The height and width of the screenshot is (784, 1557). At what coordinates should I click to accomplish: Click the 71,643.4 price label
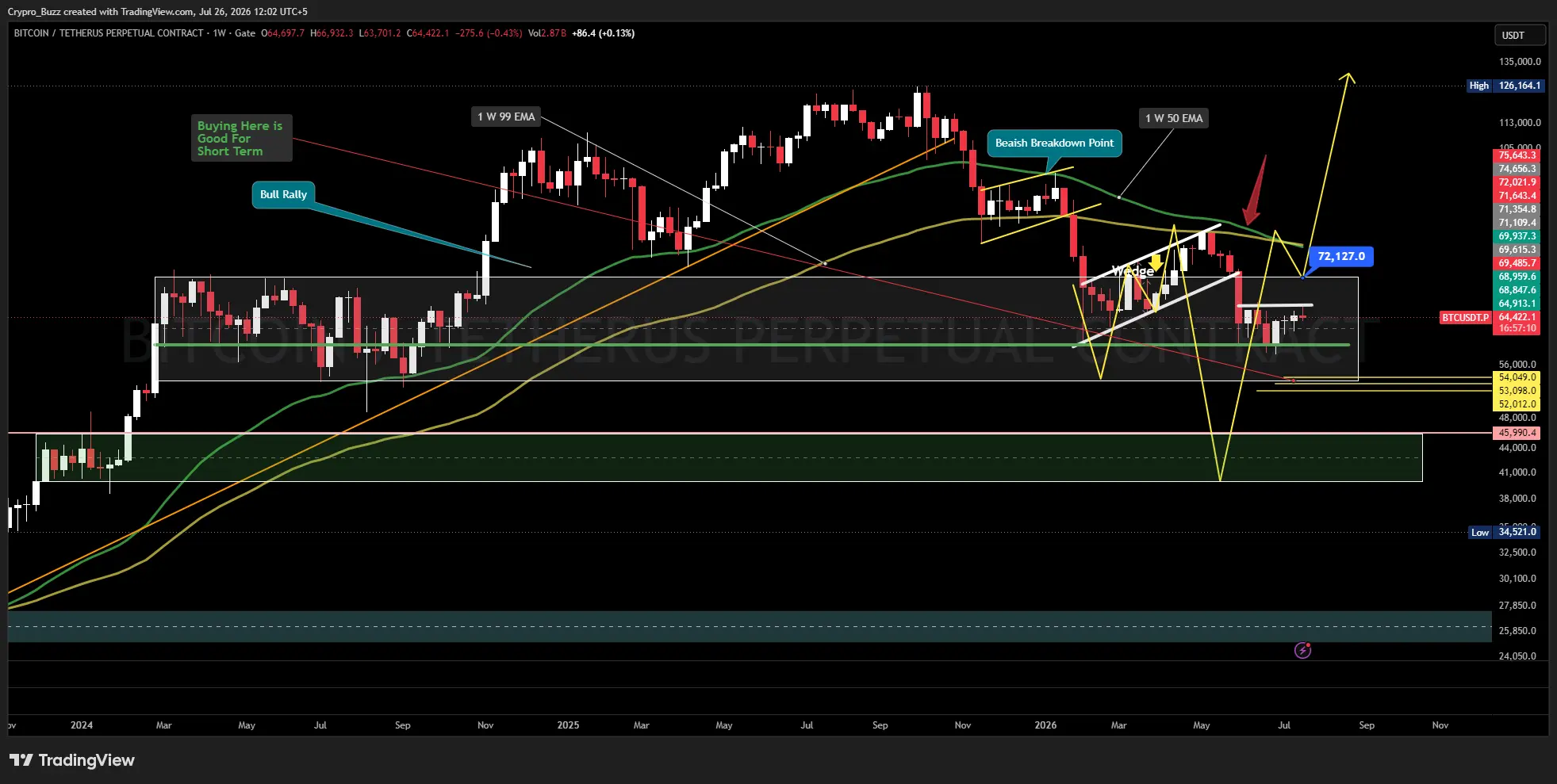(x=1517, y=196)
